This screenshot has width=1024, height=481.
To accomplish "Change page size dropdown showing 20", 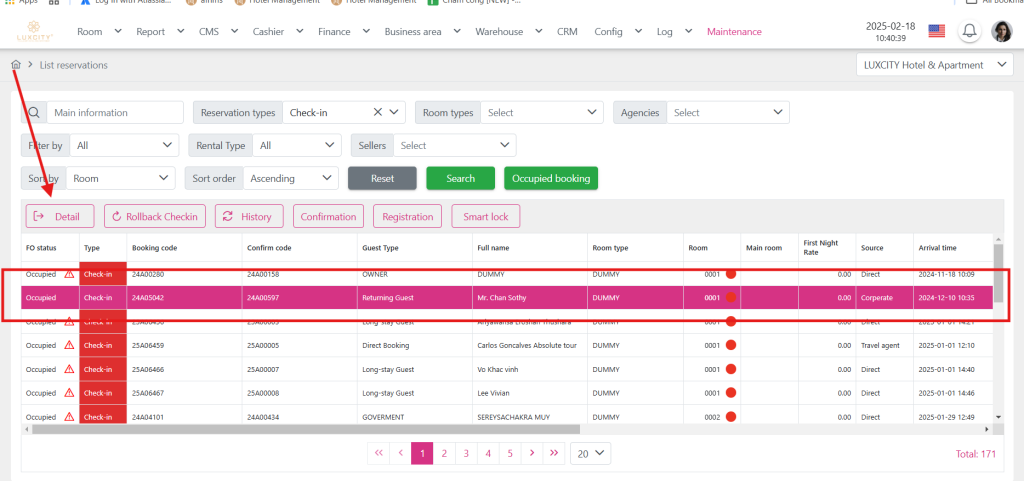I will point(590,453).
